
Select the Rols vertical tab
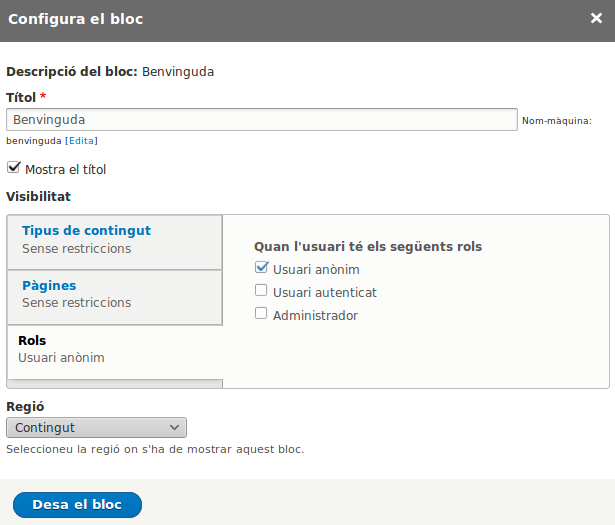point(32,341)
